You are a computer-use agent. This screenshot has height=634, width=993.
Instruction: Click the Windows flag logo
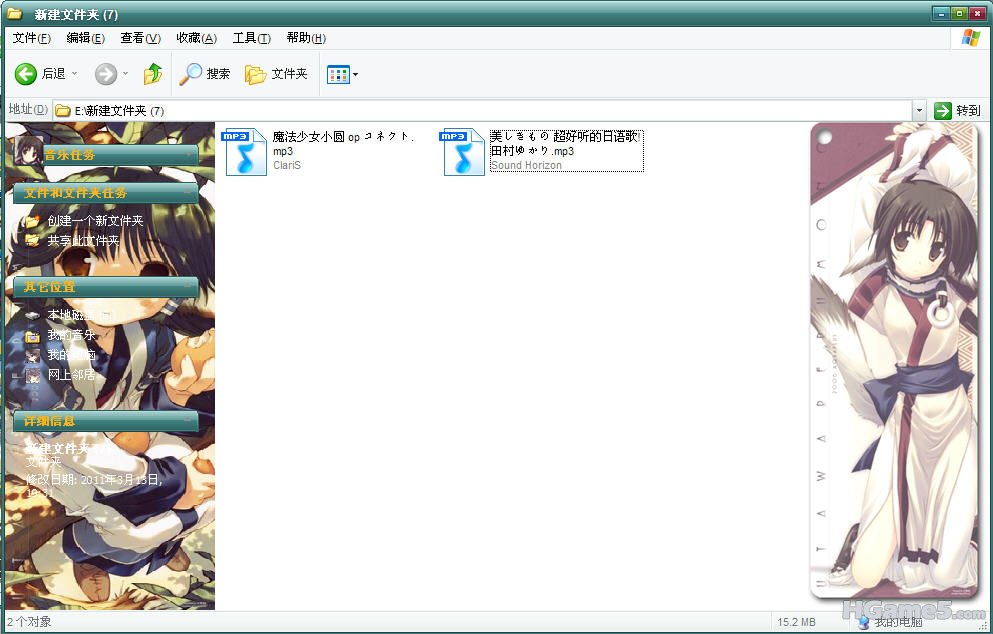(x=970, y=38)
